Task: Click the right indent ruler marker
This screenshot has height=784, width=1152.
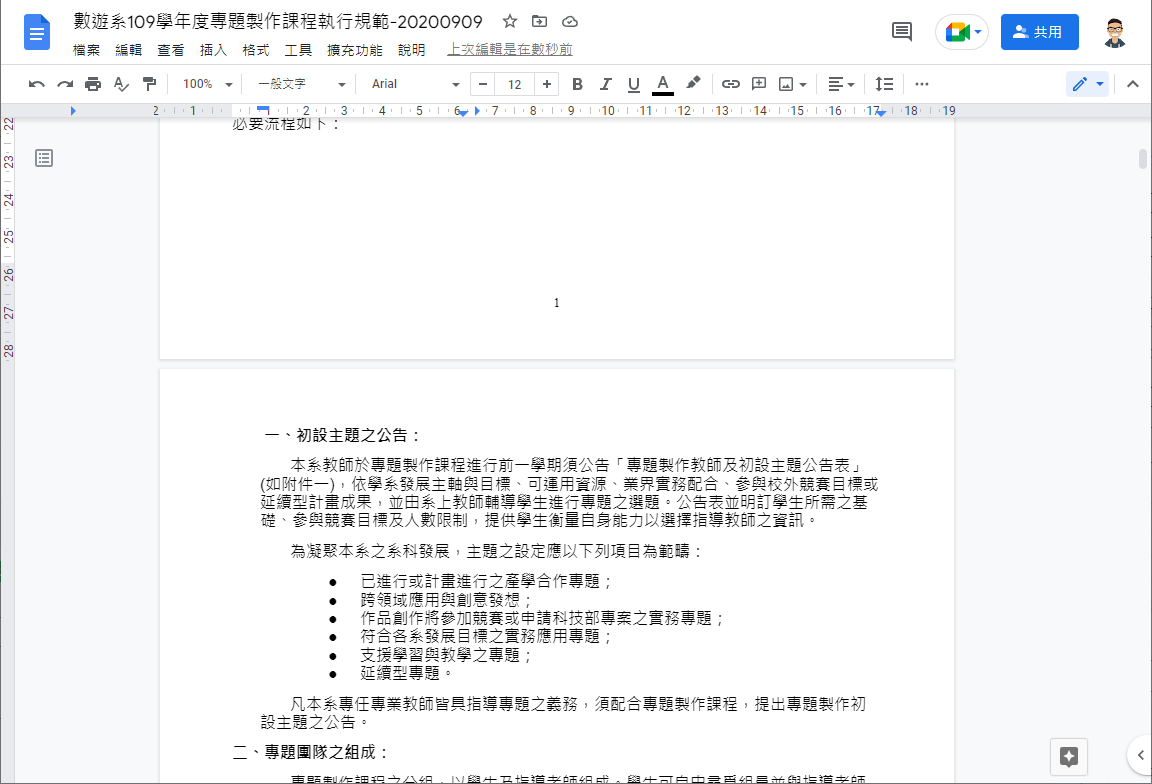Action: pyautogui.click(x=880, y=112)
